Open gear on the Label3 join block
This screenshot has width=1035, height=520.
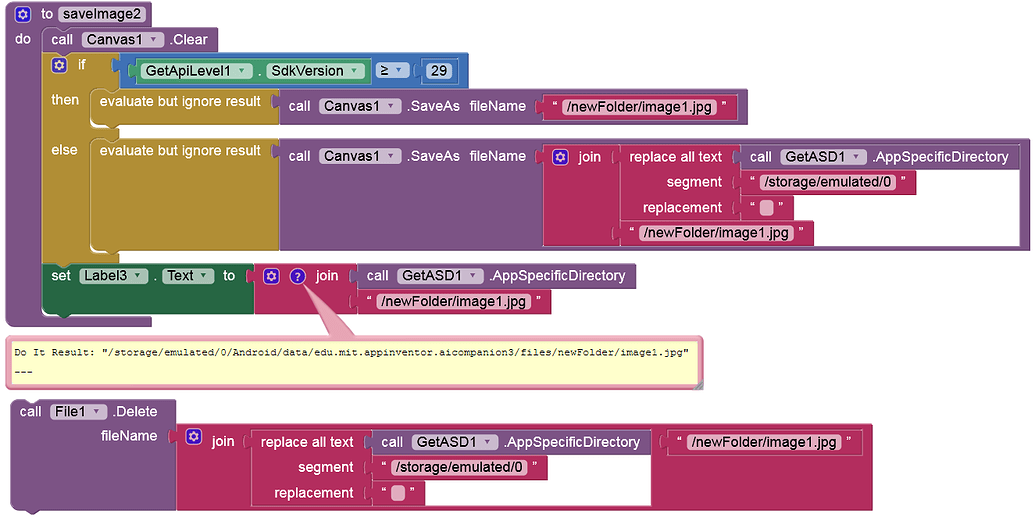click(271, 276)
